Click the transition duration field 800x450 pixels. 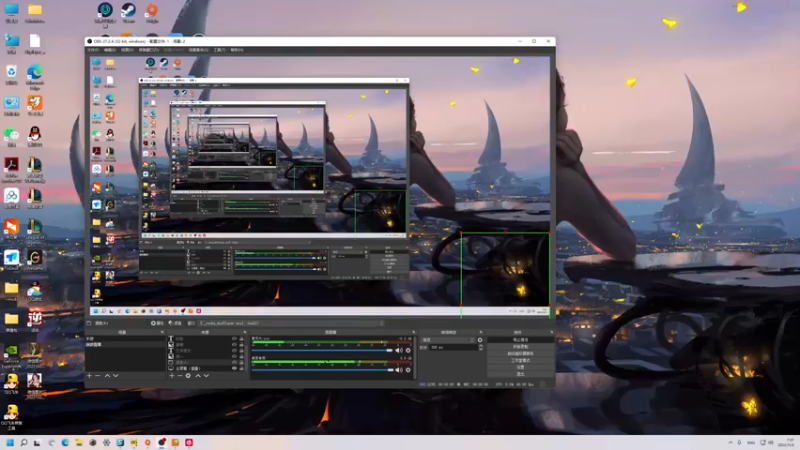click(454, 347)
